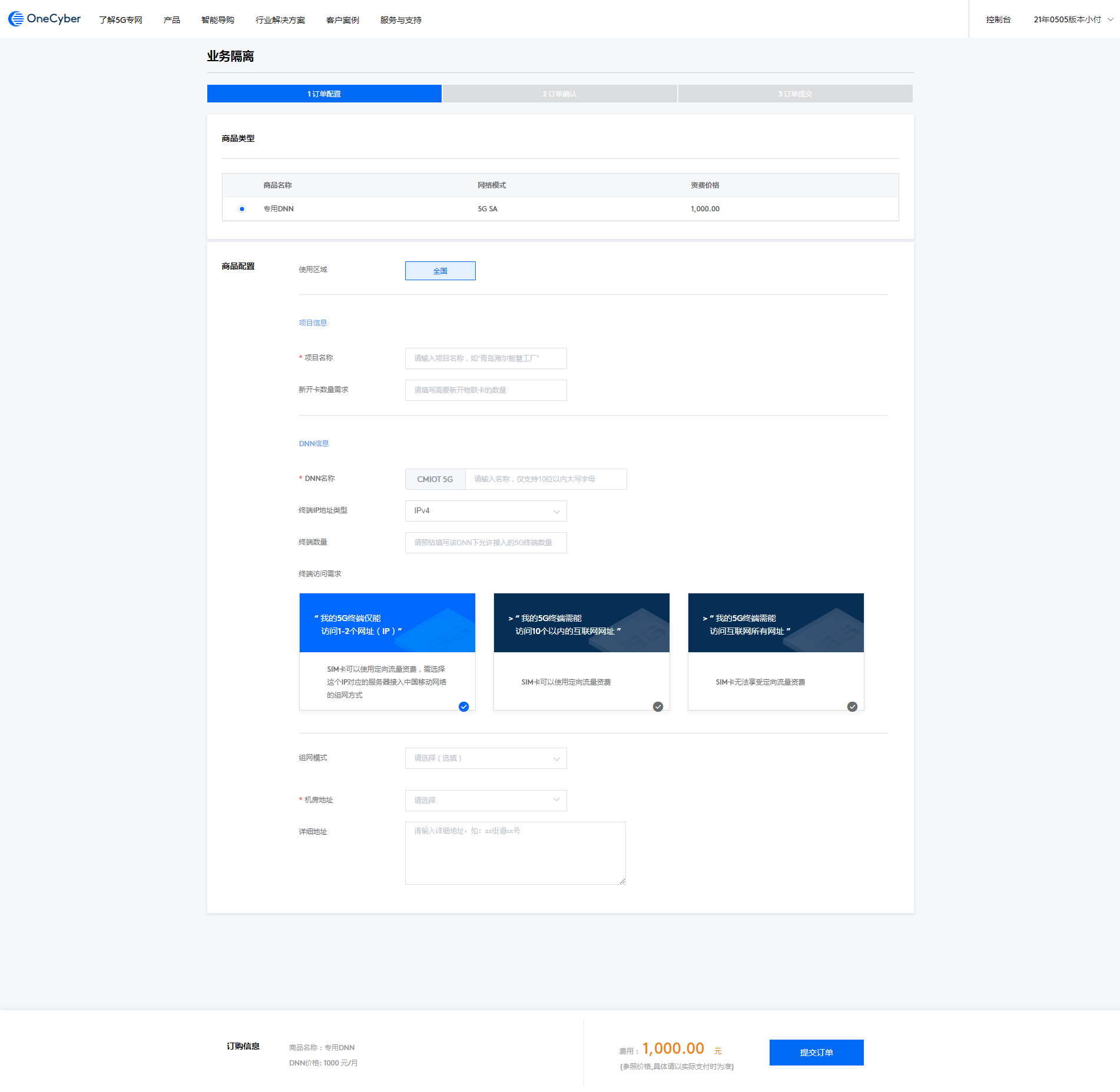The image size is (1120, 1092).
Task: Click the 提交订单 button
Action: click(x=816, y=1053)
